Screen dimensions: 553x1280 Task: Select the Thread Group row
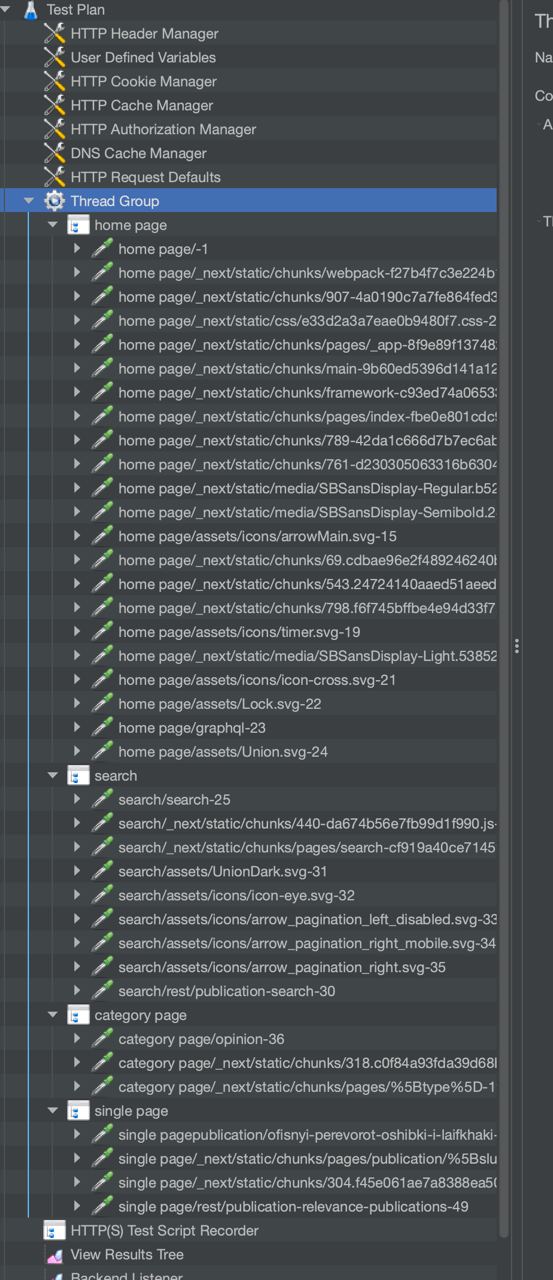(x=248, y=201)
